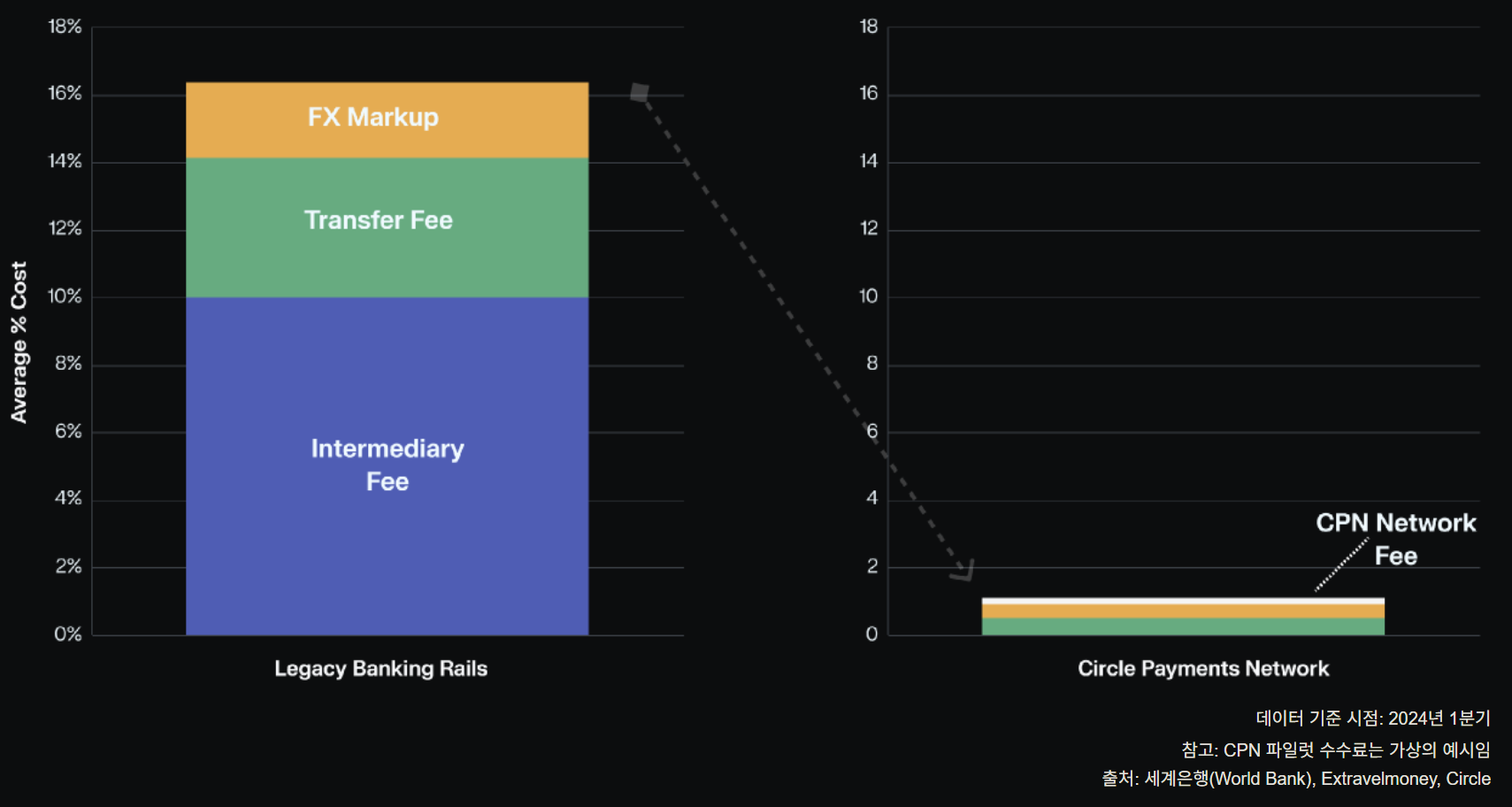Viewport: 1512px width, 807px height.
Task: Click the 18% tick on left chart
Action: pyautogui.click(x=65, y=27)
